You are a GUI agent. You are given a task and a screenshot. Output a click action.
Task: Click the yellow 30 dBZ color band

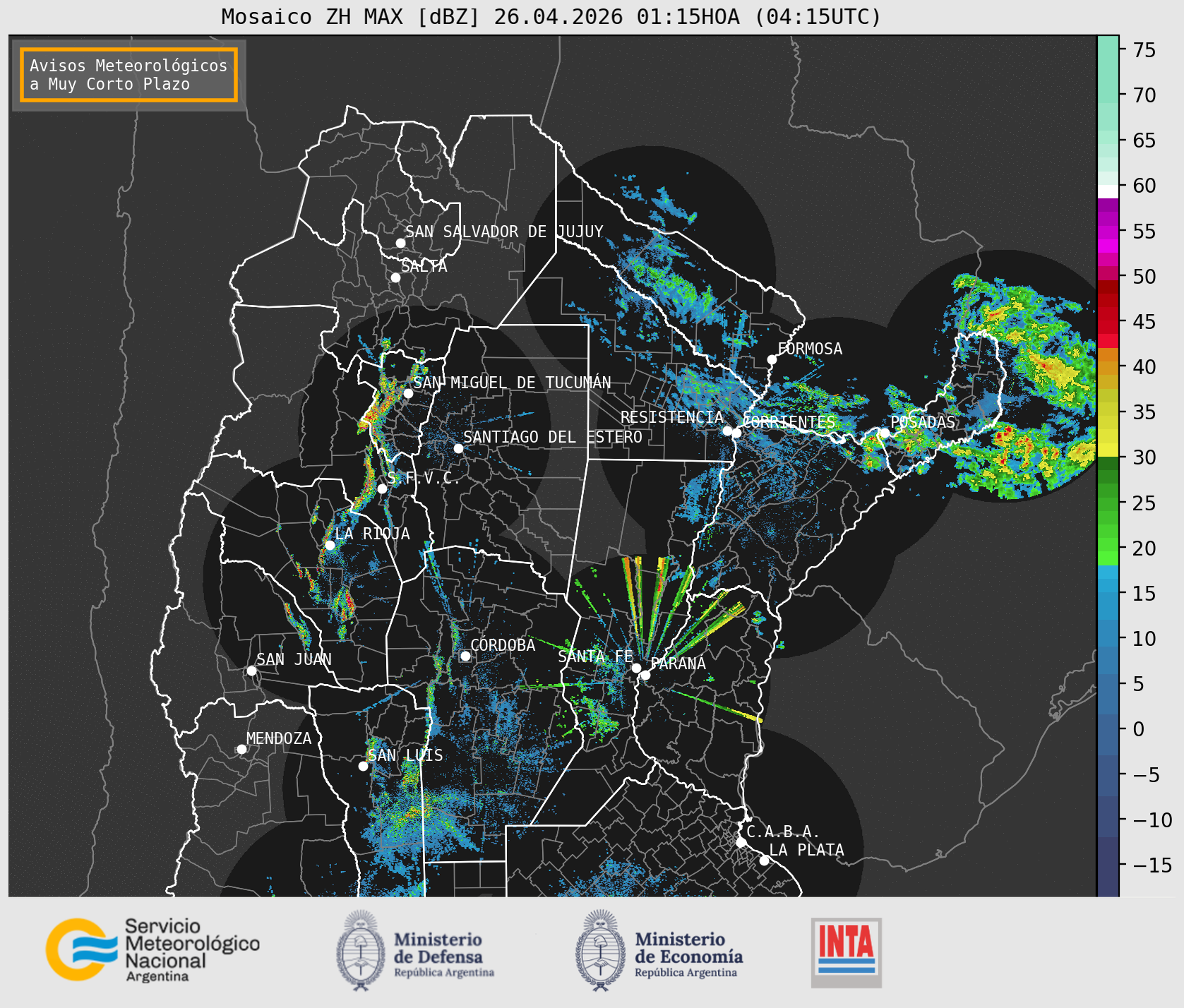(1108, 450)
